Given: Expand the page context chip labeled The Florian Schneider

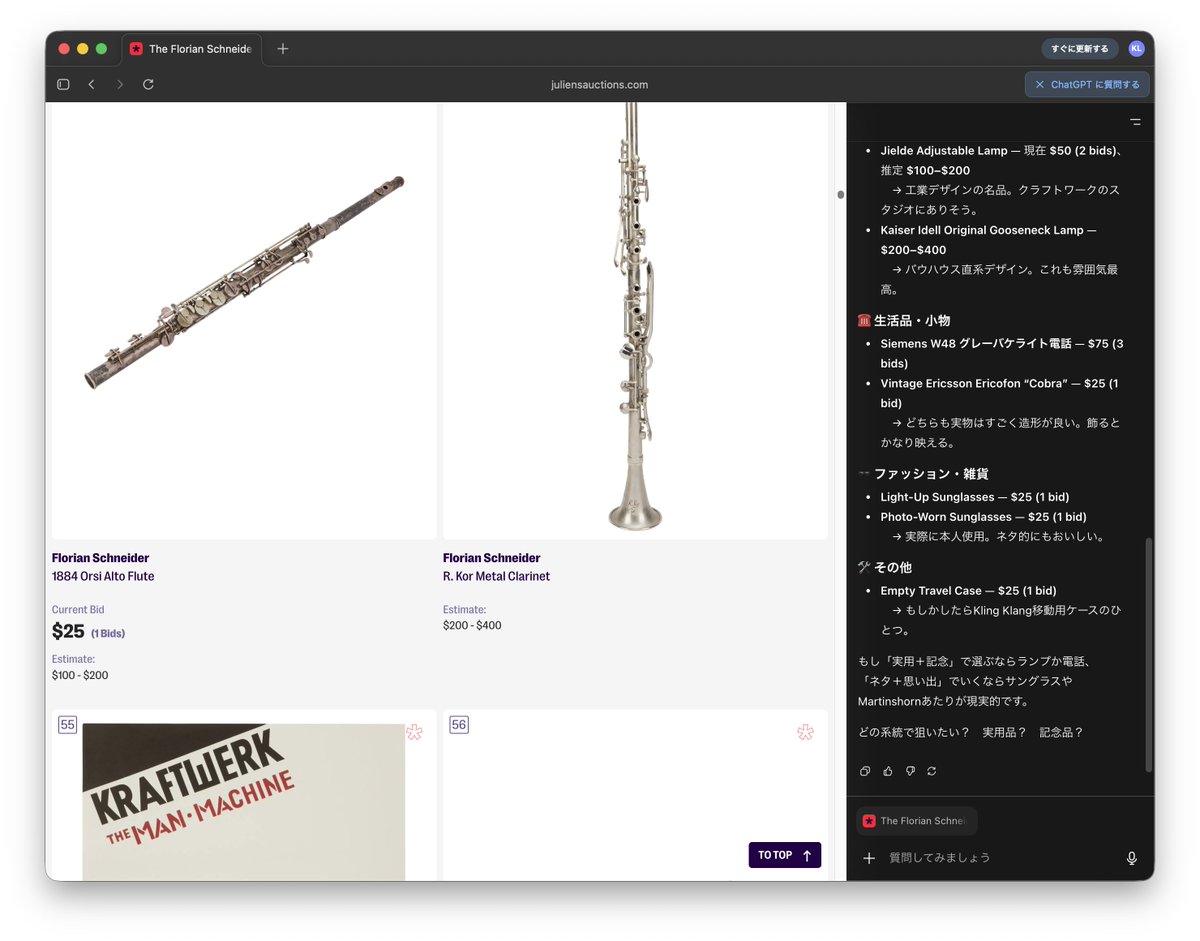Looking at the screenshot, I should pos(915,820).
